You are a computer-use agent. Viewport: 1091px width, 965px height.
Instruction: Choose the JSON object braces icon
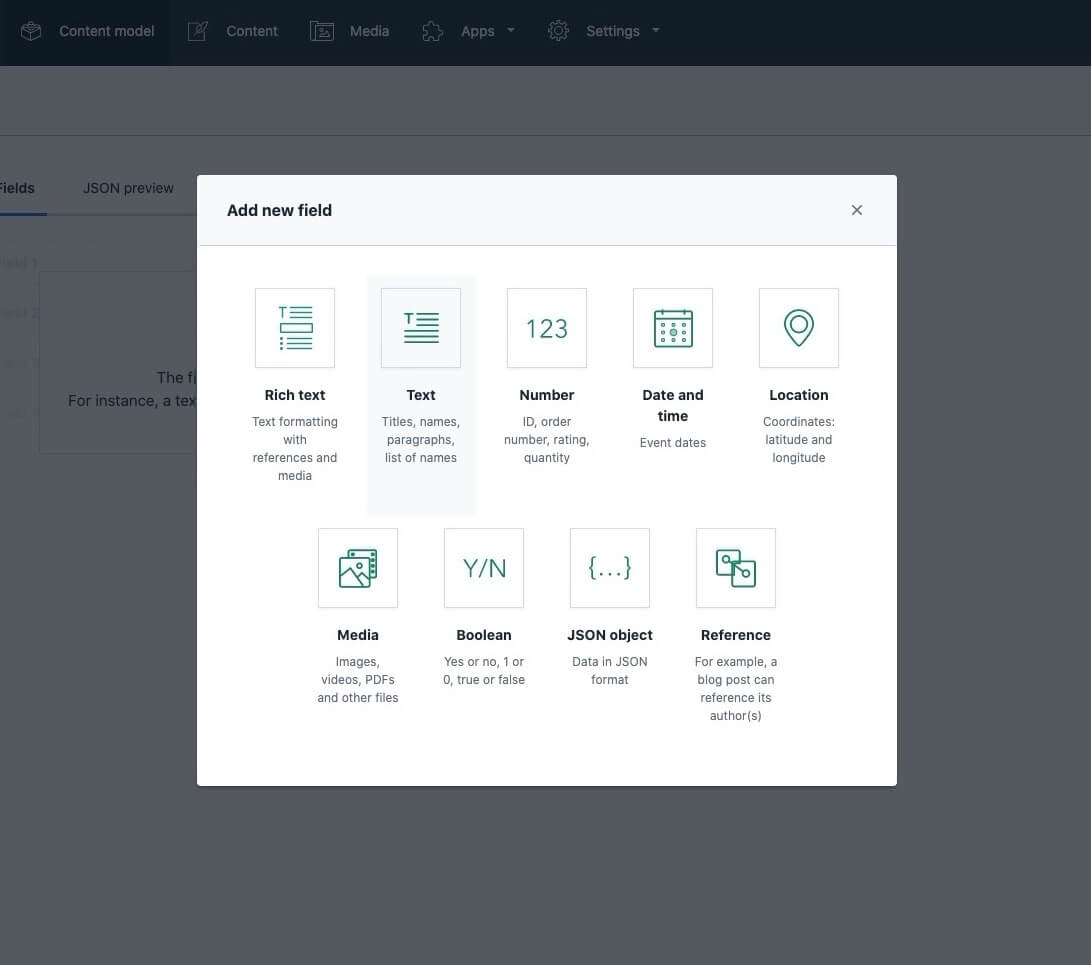pyautogui.click(x=610, y=568)
